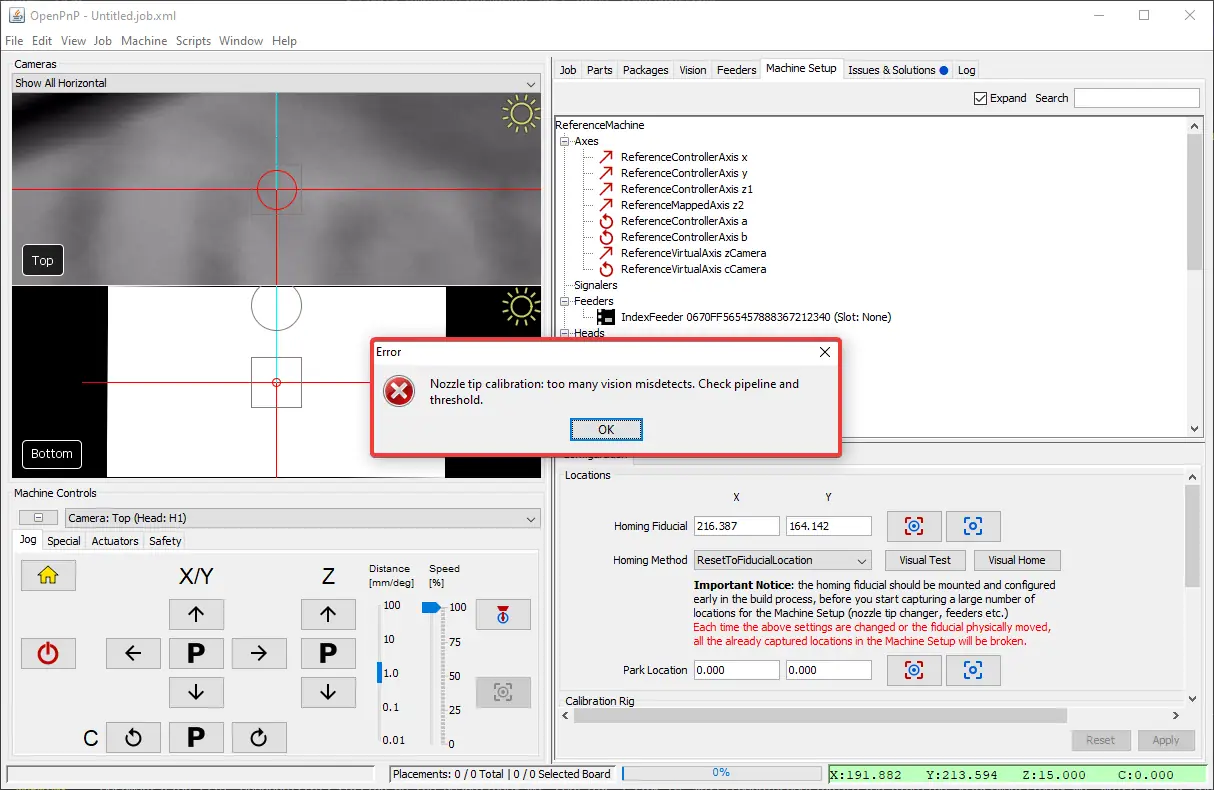This screenshot has width=1214, height=790.
Task: Click the X/Y park P button
Action: coord(196,654)
